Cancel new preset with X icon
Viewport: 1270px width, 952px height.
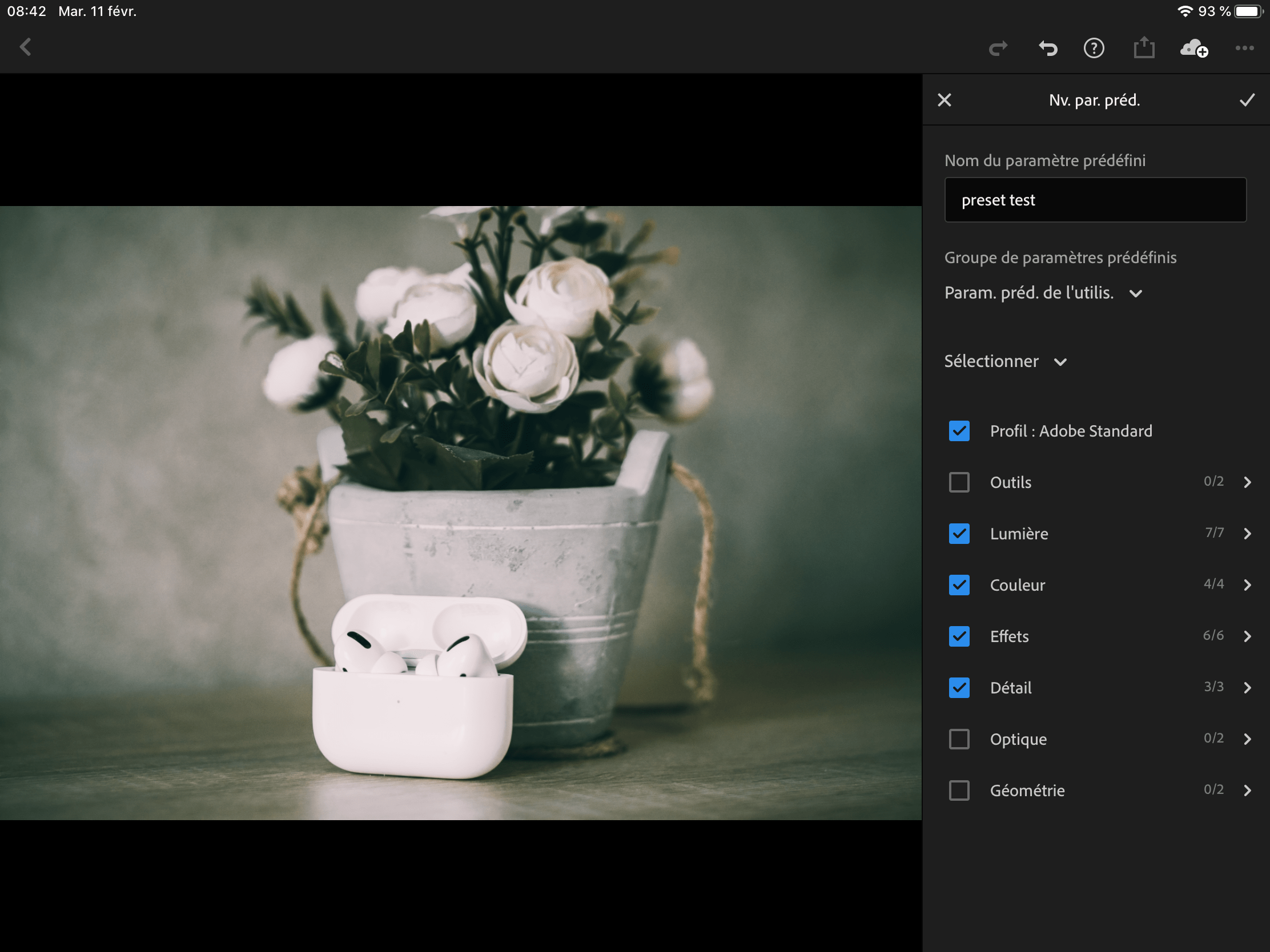pos(945,100)
